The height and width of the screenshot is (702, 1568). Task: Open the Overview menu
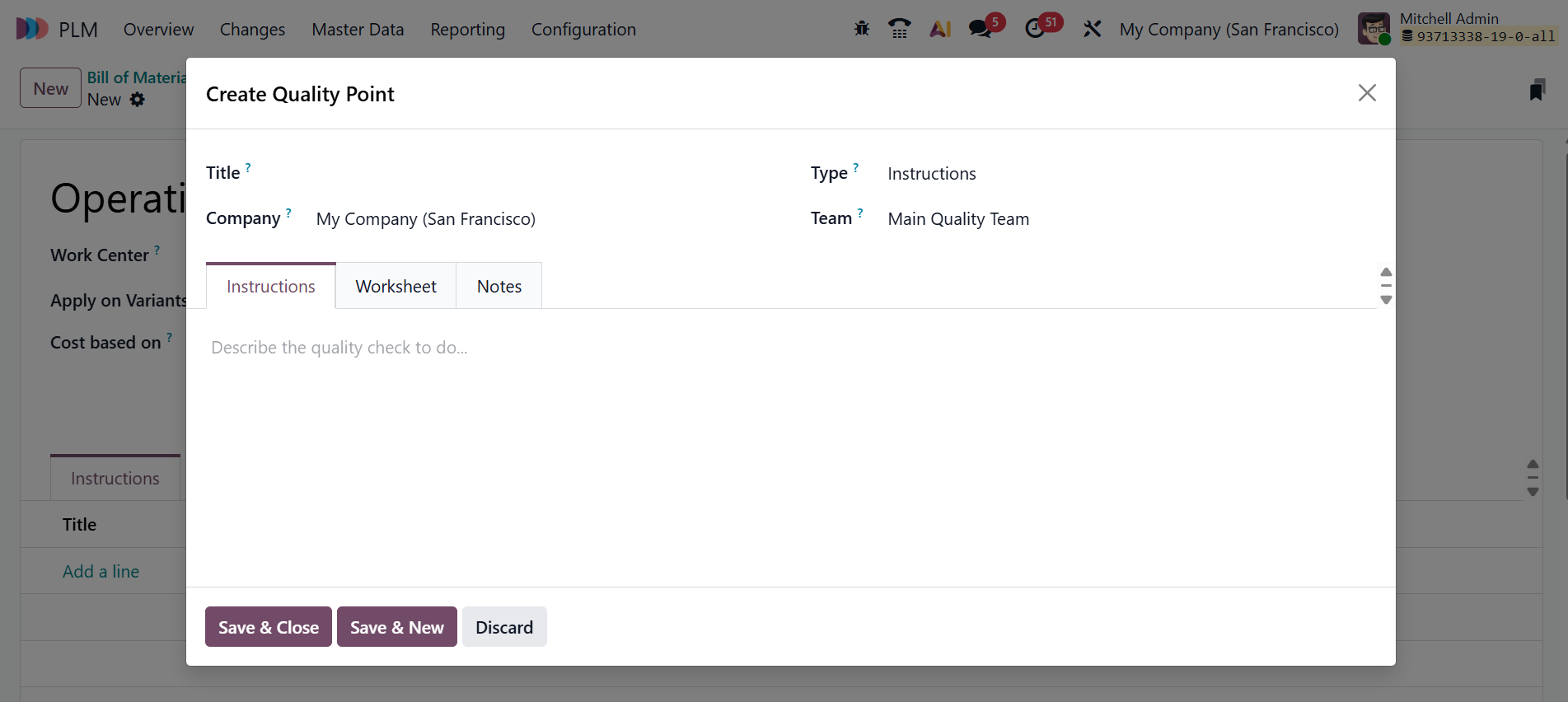158,29
